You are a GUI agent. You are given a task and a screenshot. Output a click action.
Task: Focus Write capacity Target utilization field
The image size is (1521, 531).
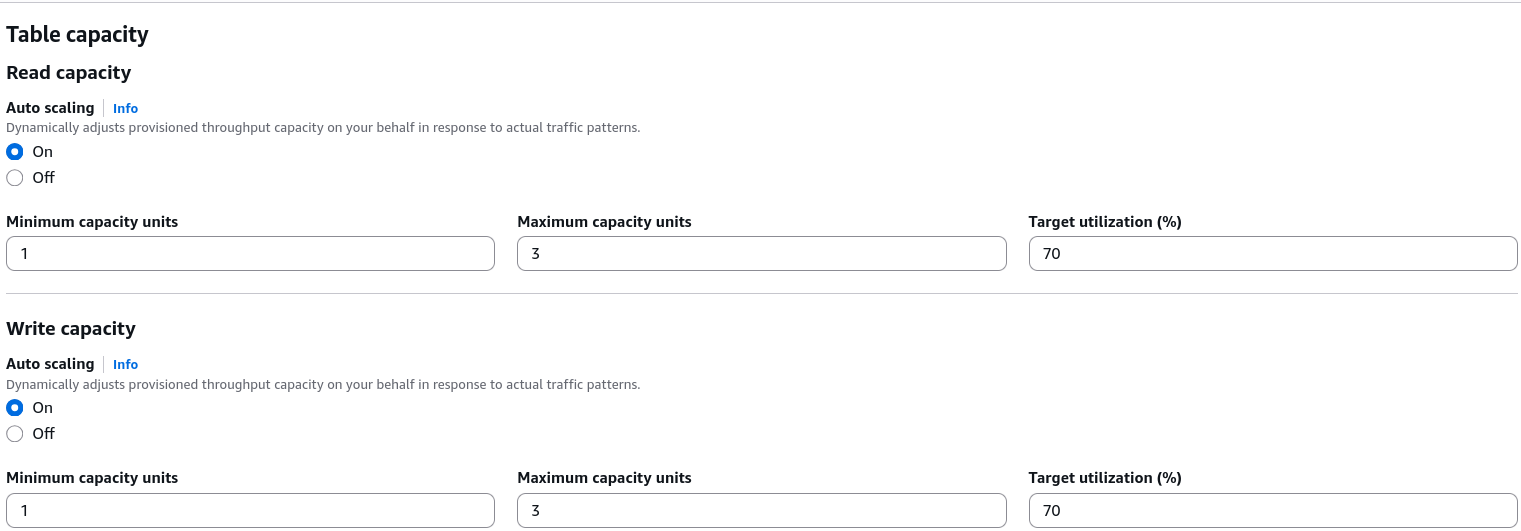1273,510
